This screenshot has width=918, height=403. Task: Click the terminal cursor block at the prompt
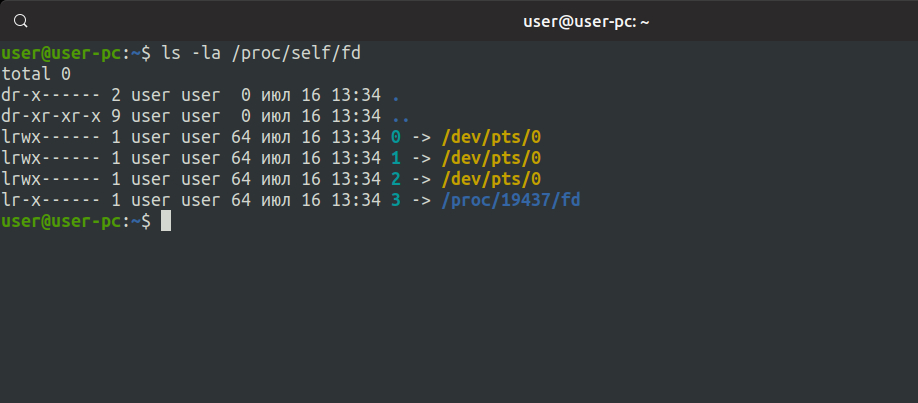pos(166,222)
